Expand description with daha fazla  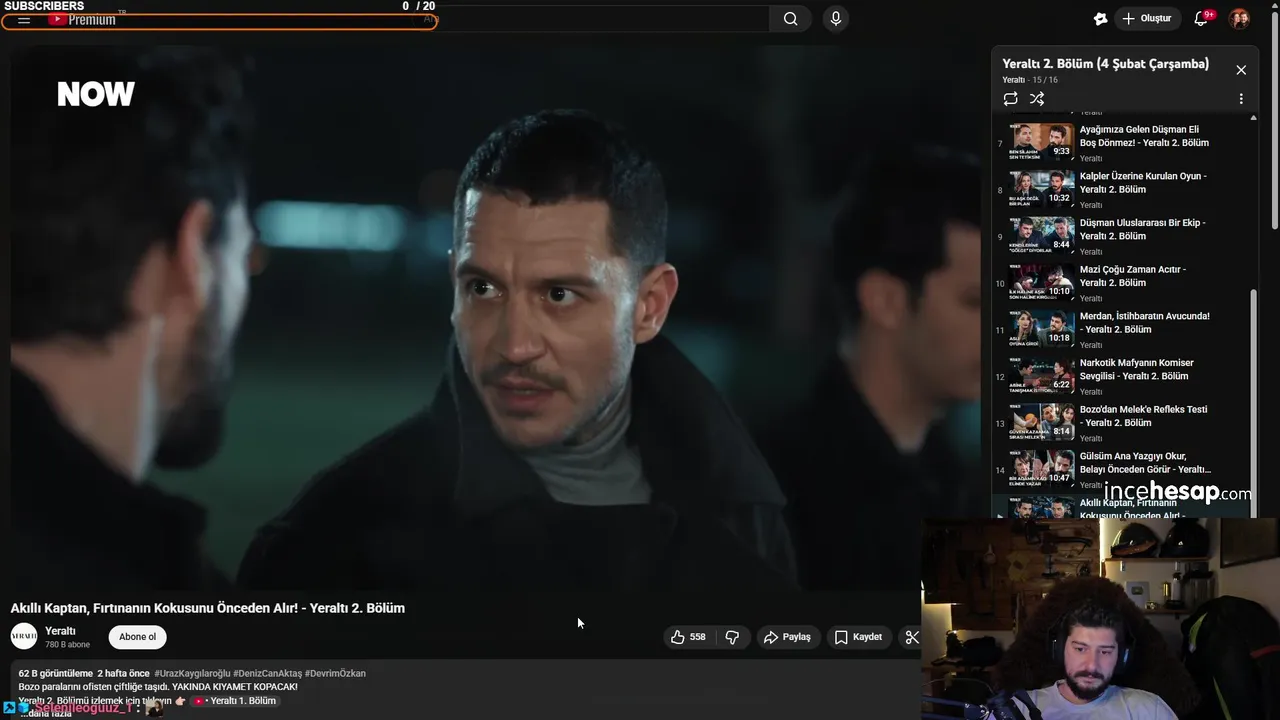click(x=46, y=713)
